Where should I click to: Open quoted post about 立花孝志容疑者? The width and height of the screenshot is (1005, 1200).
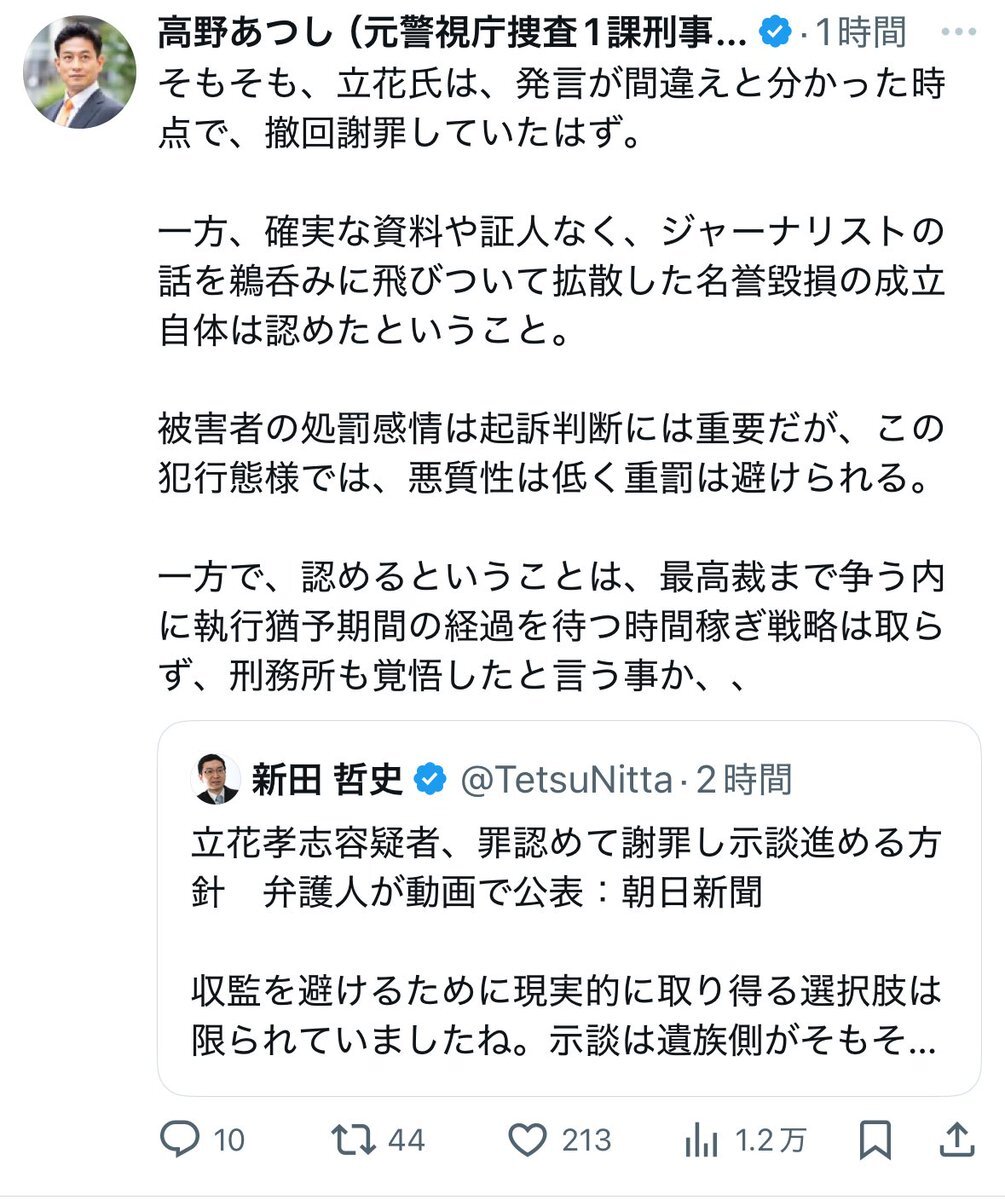(x=567, y=865)
